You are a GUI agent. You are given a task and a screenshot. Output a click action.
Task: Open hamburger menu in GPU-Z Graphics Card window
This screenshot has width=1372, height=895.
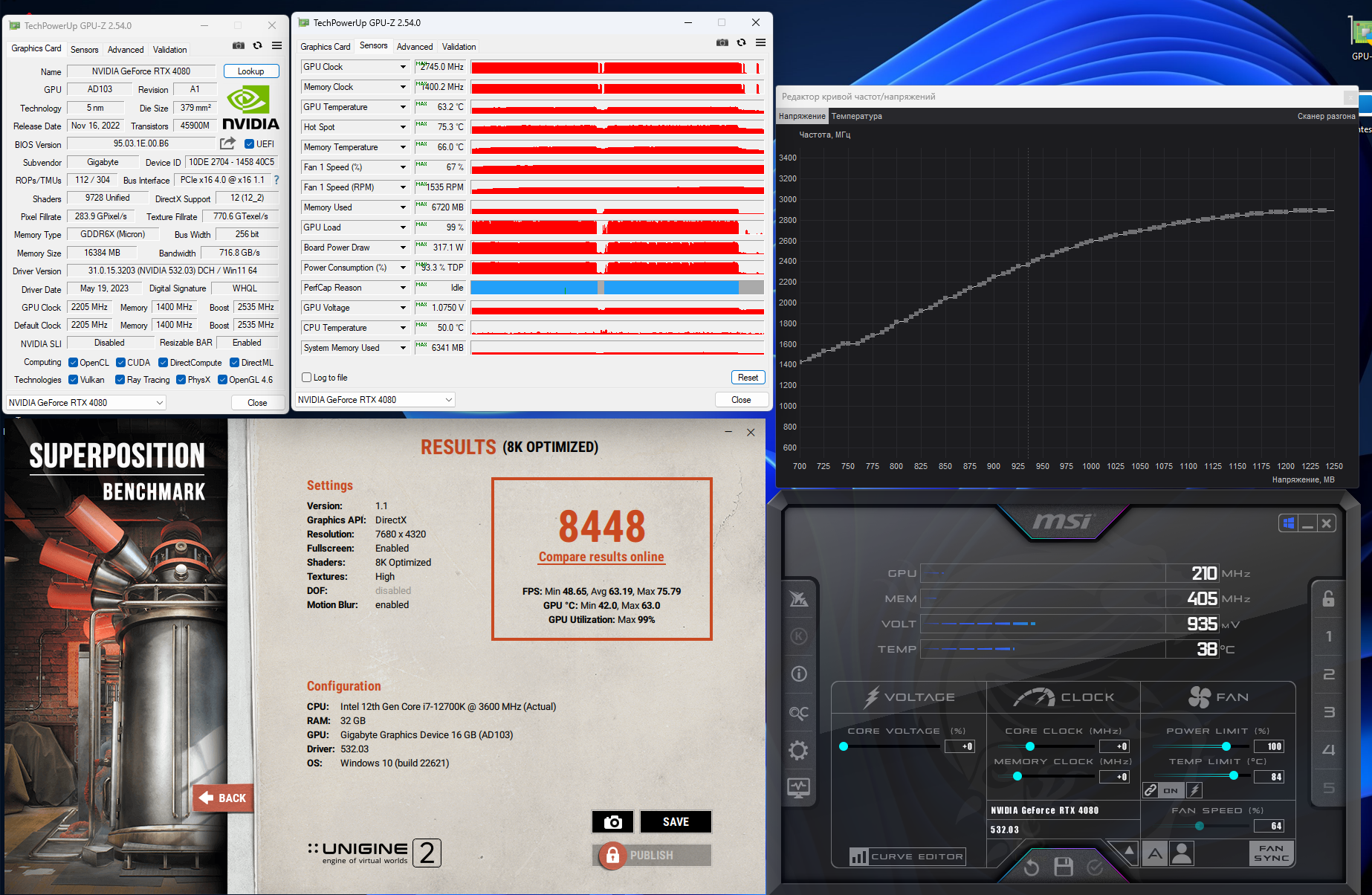coord(276,46)
